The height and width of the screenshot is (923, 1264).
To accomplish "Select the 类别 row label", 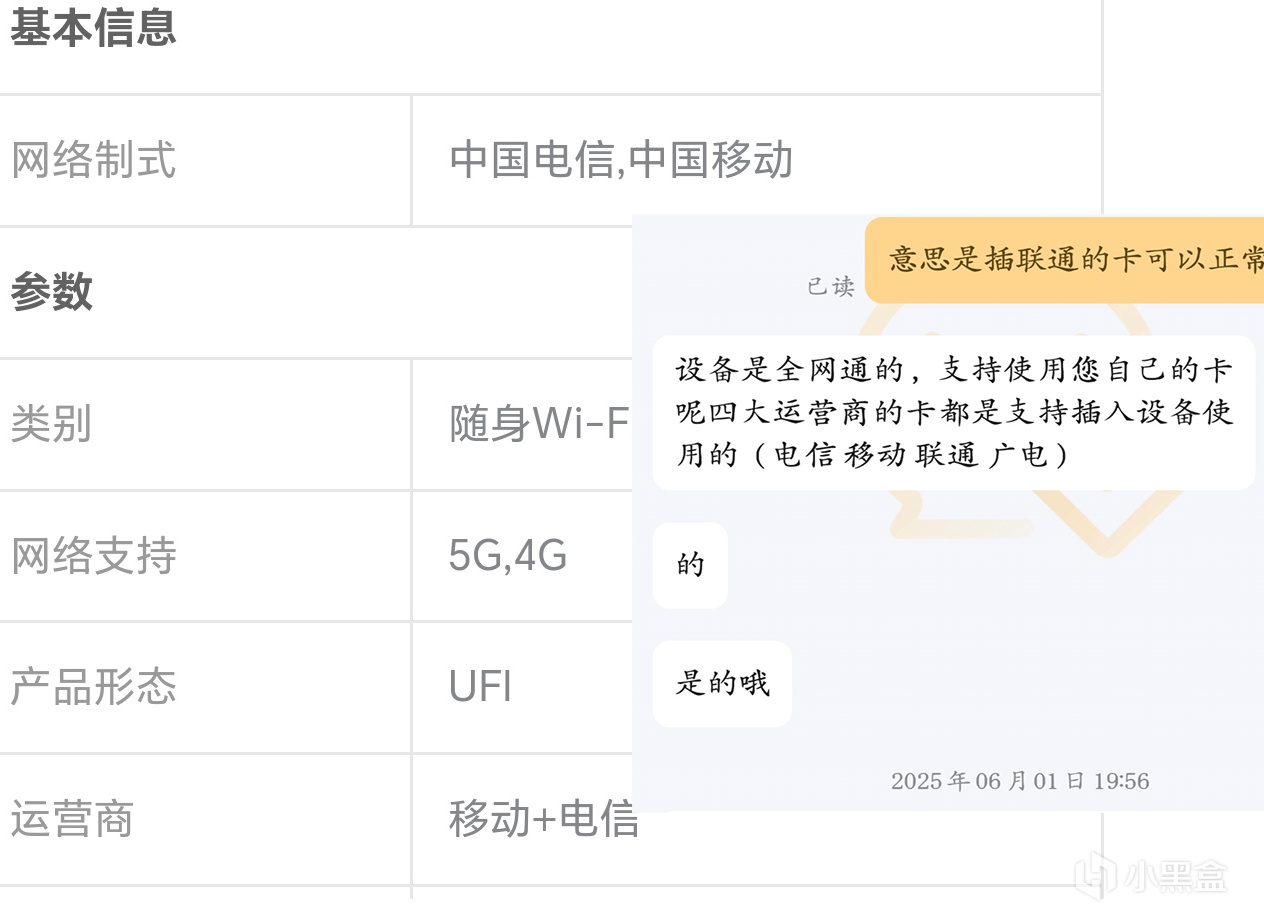I will pos(52,424).
